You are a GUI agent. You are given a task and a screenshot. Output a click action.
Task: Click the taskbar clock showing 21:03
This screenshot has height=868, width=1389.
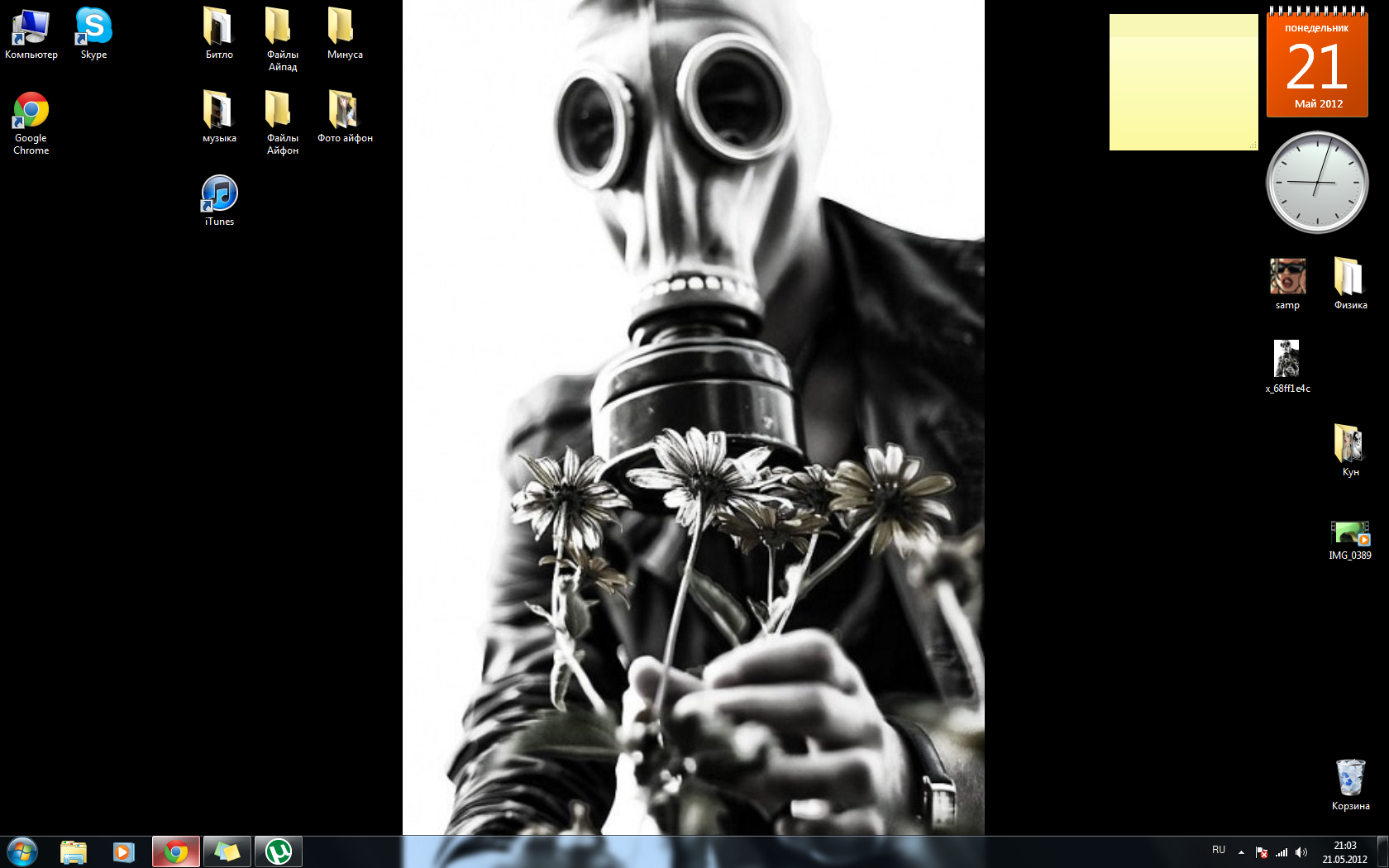click(1345, 852)
